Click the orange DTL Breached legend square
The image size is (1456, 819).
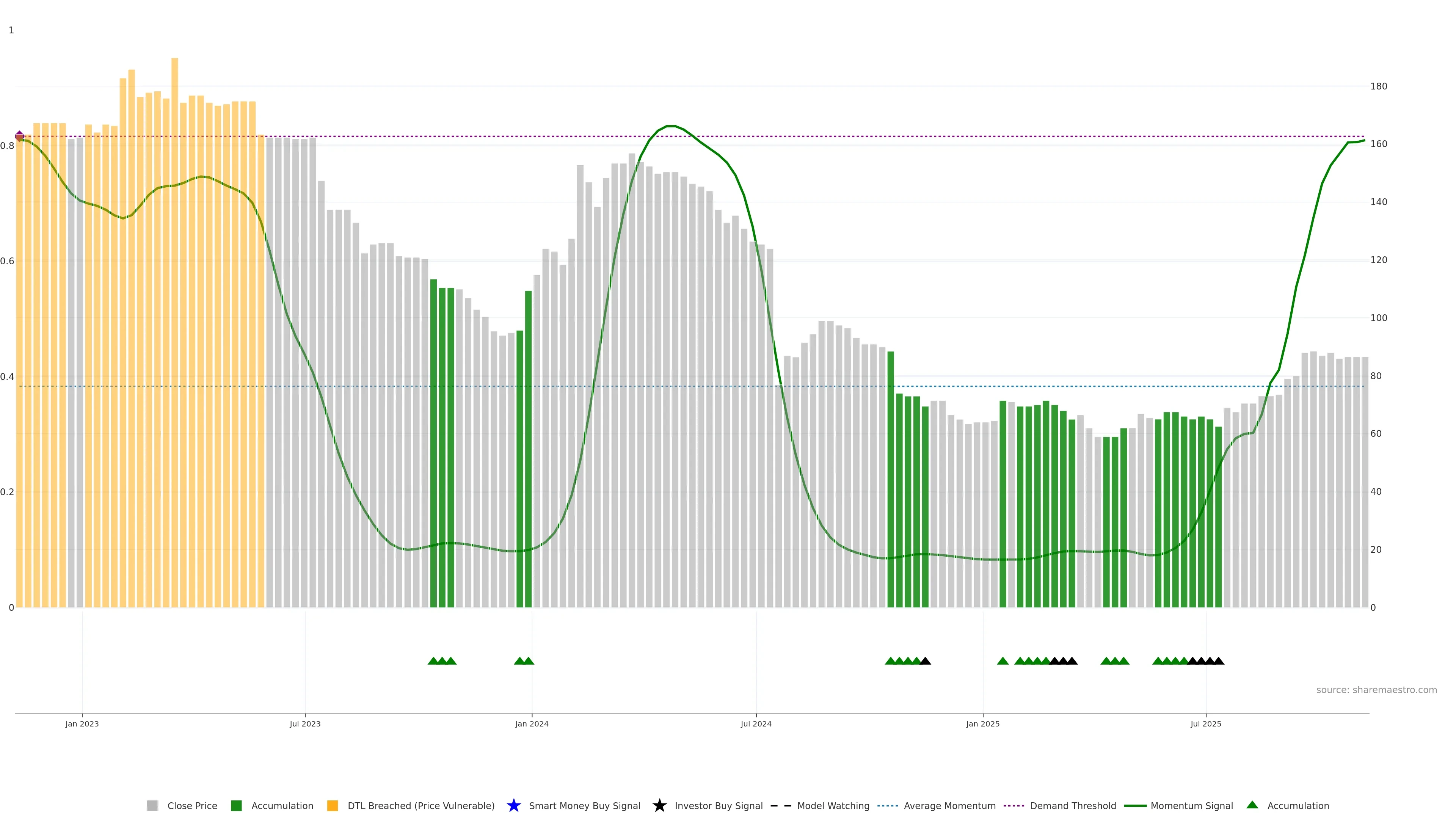click(333, 805)
